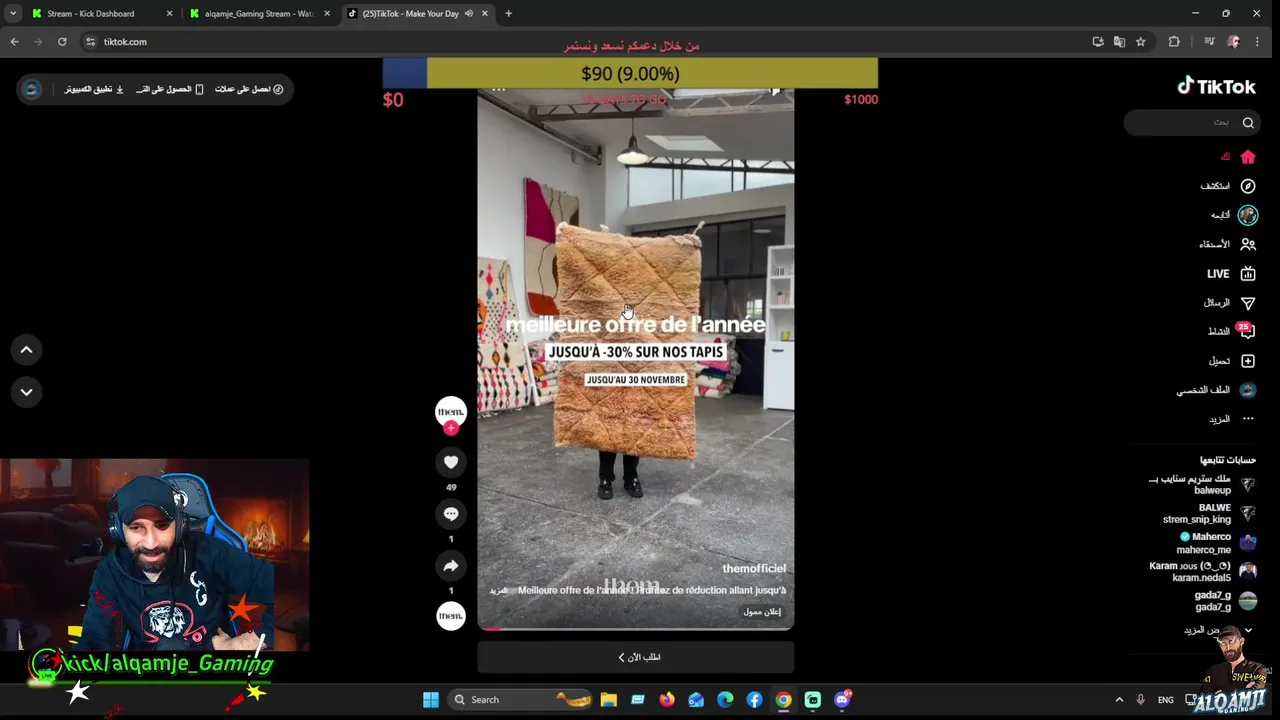Open site information icon beside tiktok.com
Image resolution: width=1280 pixels, height=720 pixels.
coord(90,42)
